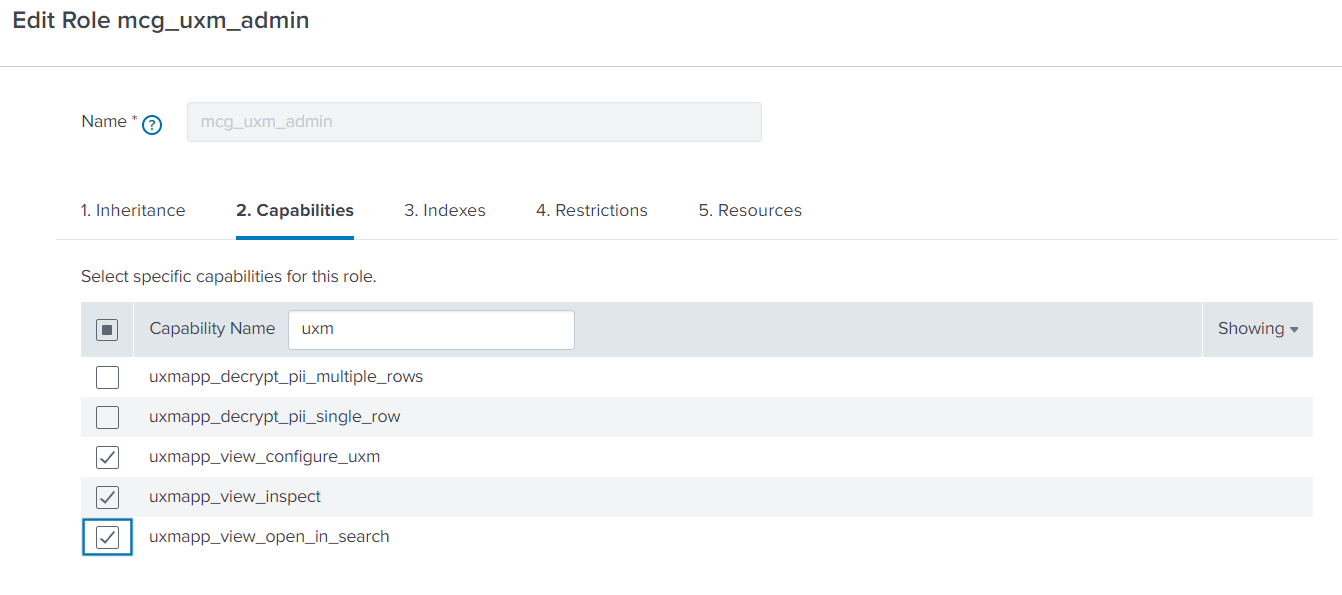1342x595 pixels.
Task: Untick the uxmapp_view_open_in_search checkbox
Action: pos(107,537)
